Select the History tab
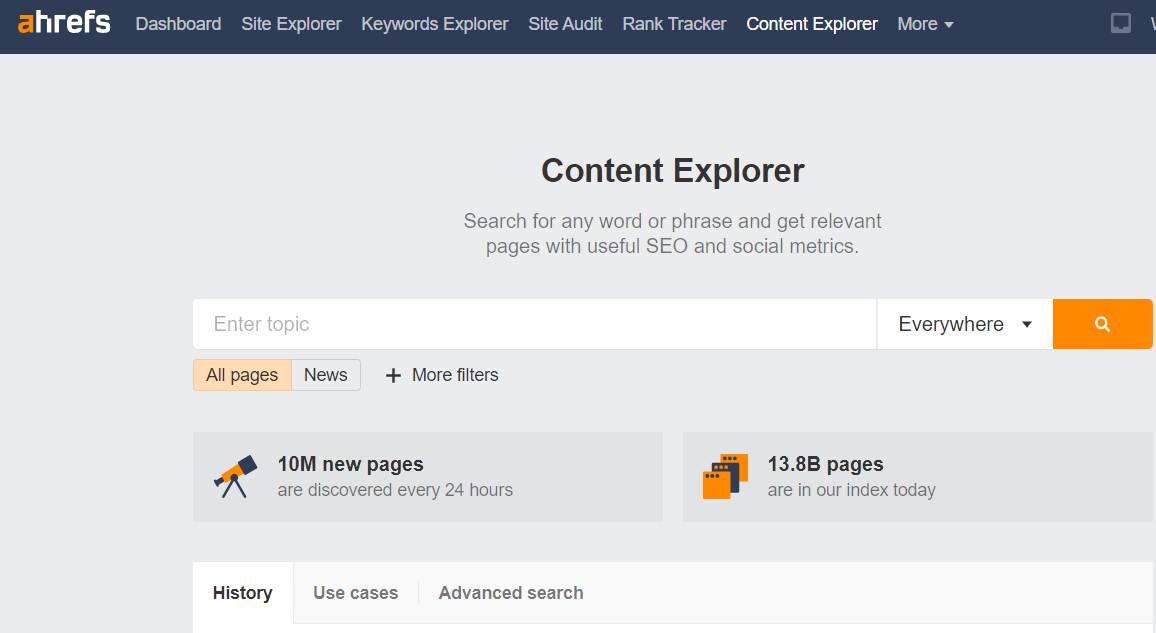Viewport: 1156px width, 633px height. 243,592
